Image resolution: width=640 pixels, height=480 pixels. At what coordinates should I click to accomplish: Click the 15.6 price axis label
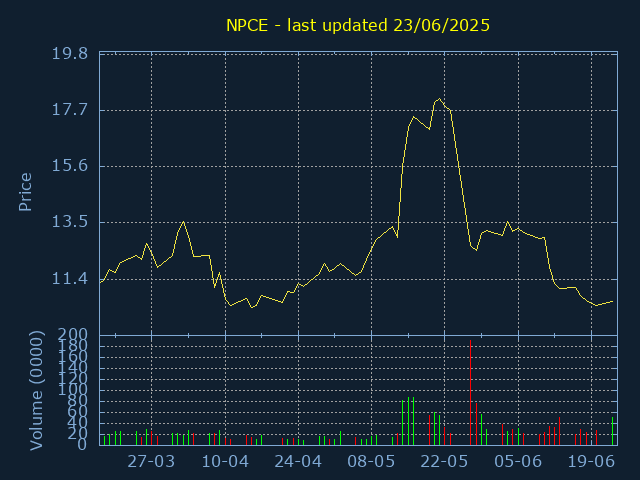coord(69,166)
